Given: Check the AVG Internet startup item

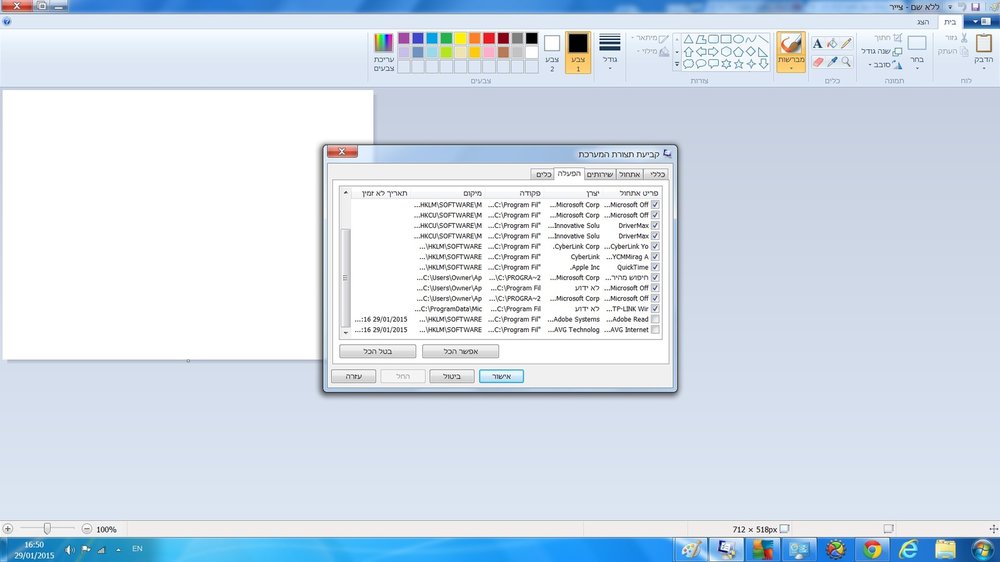Looking at the screenshot, I should pos(655,330).
